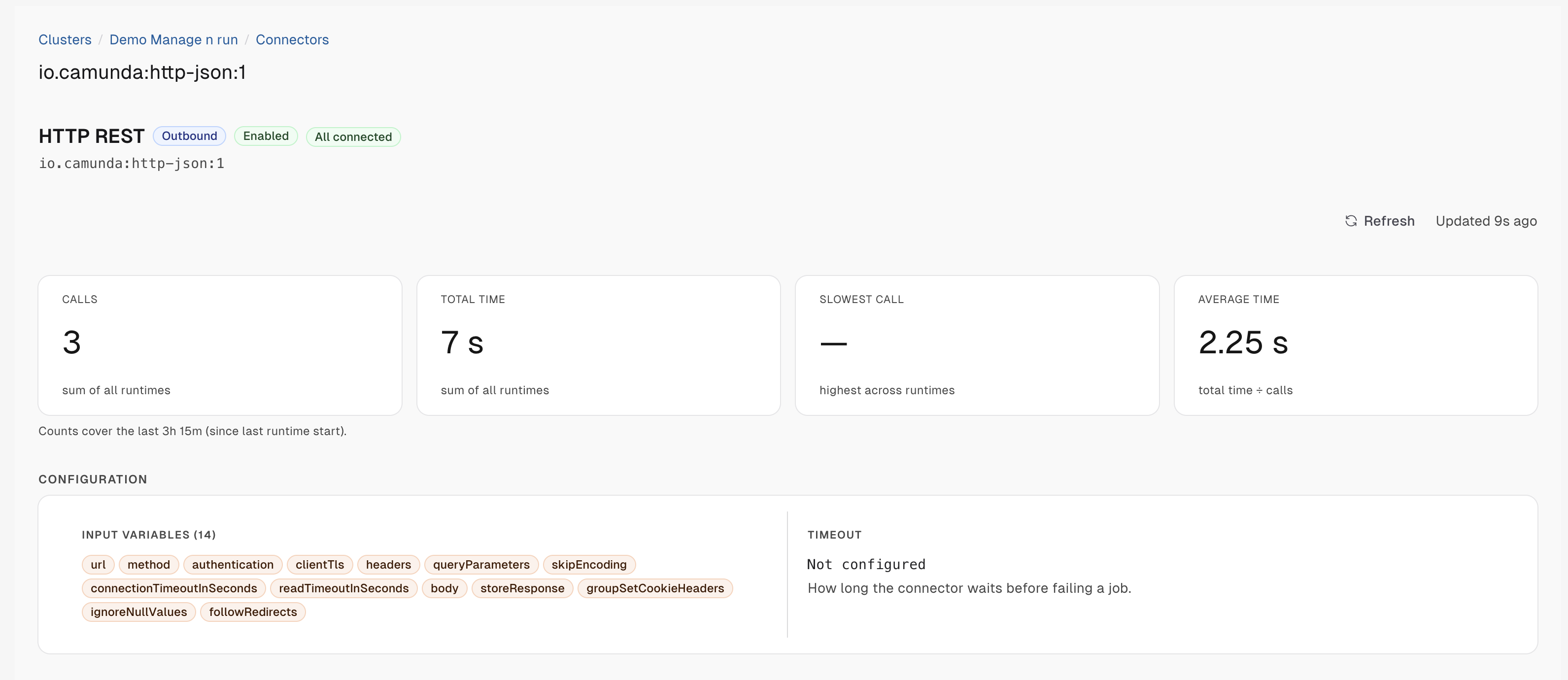1568x680 pixels.
Task: Click the Outbound badge
Action: [189, 136]
